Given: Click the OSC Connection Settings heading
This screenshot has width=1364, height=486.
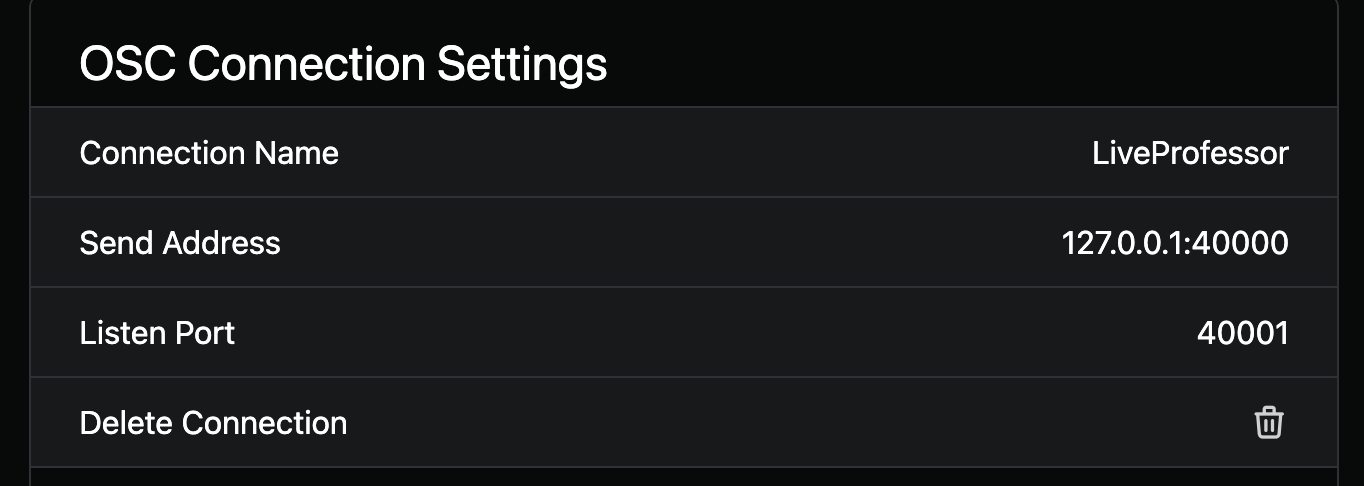Looking at the screenshot, I should tap(343, 65).
